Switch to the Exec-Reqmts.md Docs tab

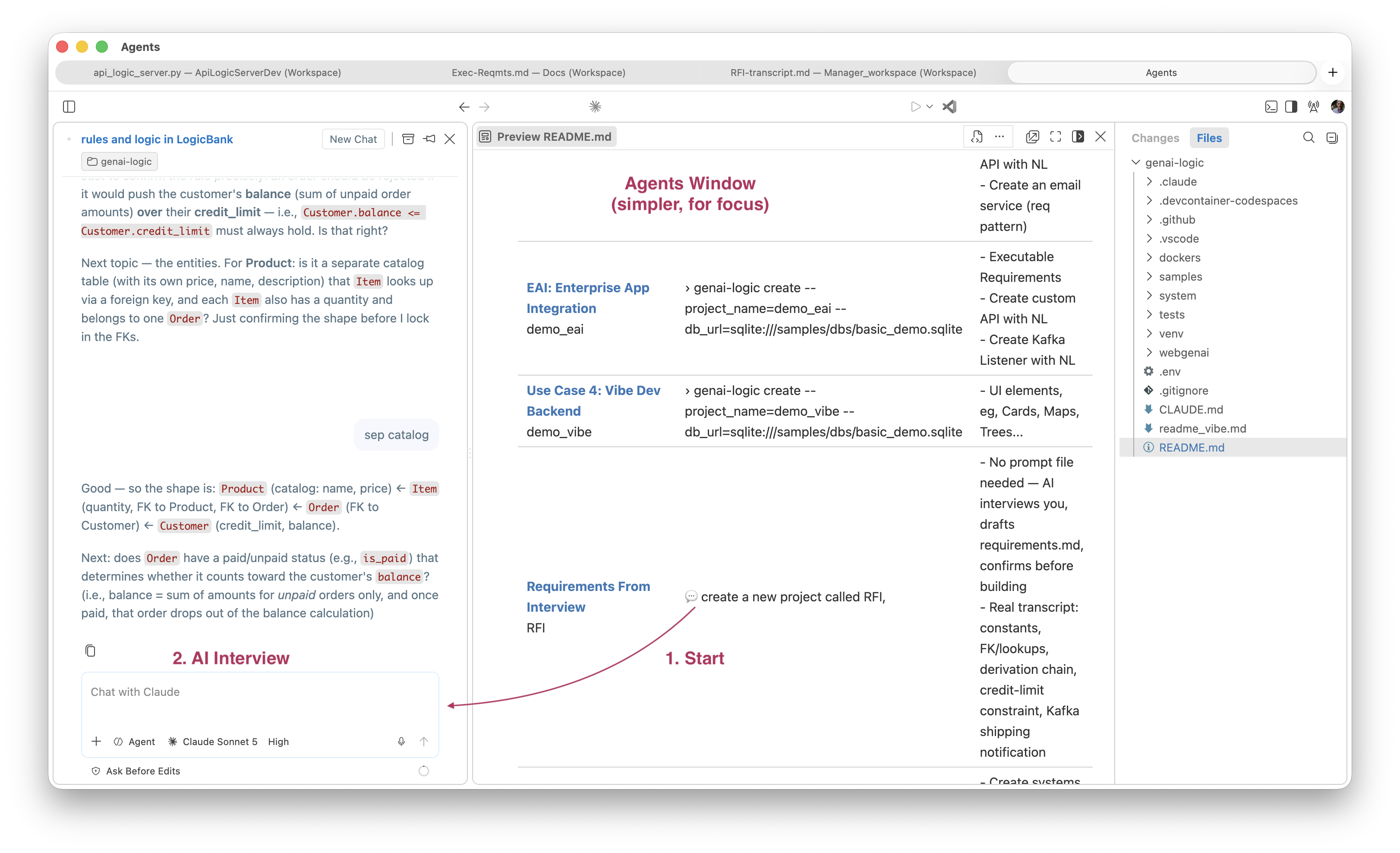pyautogui.click(x=538, y=73)
